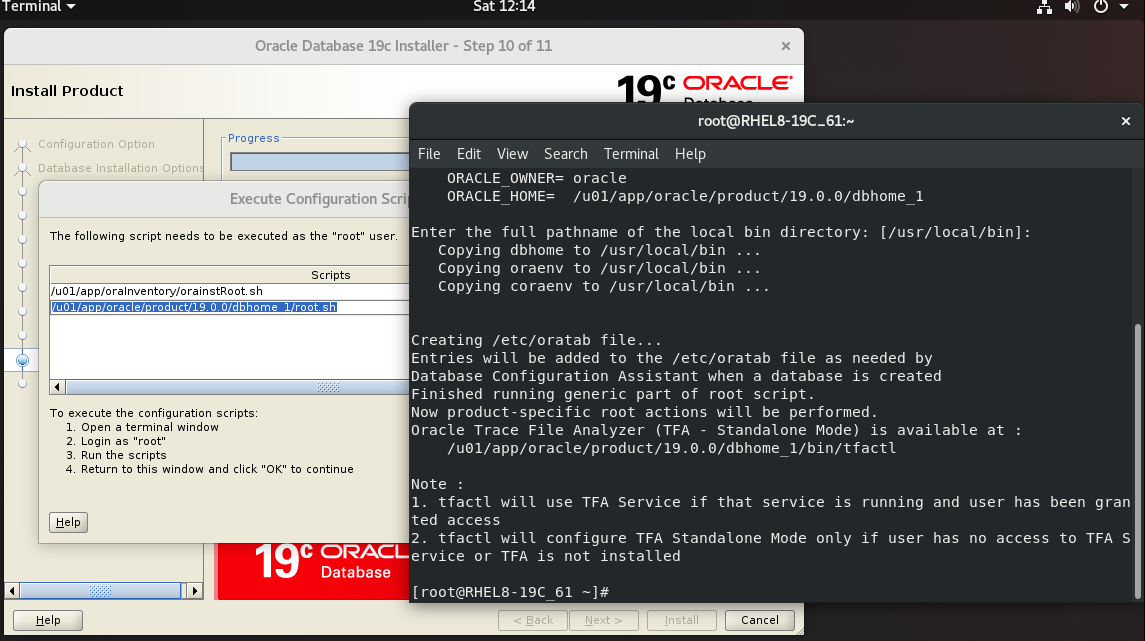1145x641 pixels.
Task: Click Help in Execute Configuration Scripts dialog
Action: (69, 523)
